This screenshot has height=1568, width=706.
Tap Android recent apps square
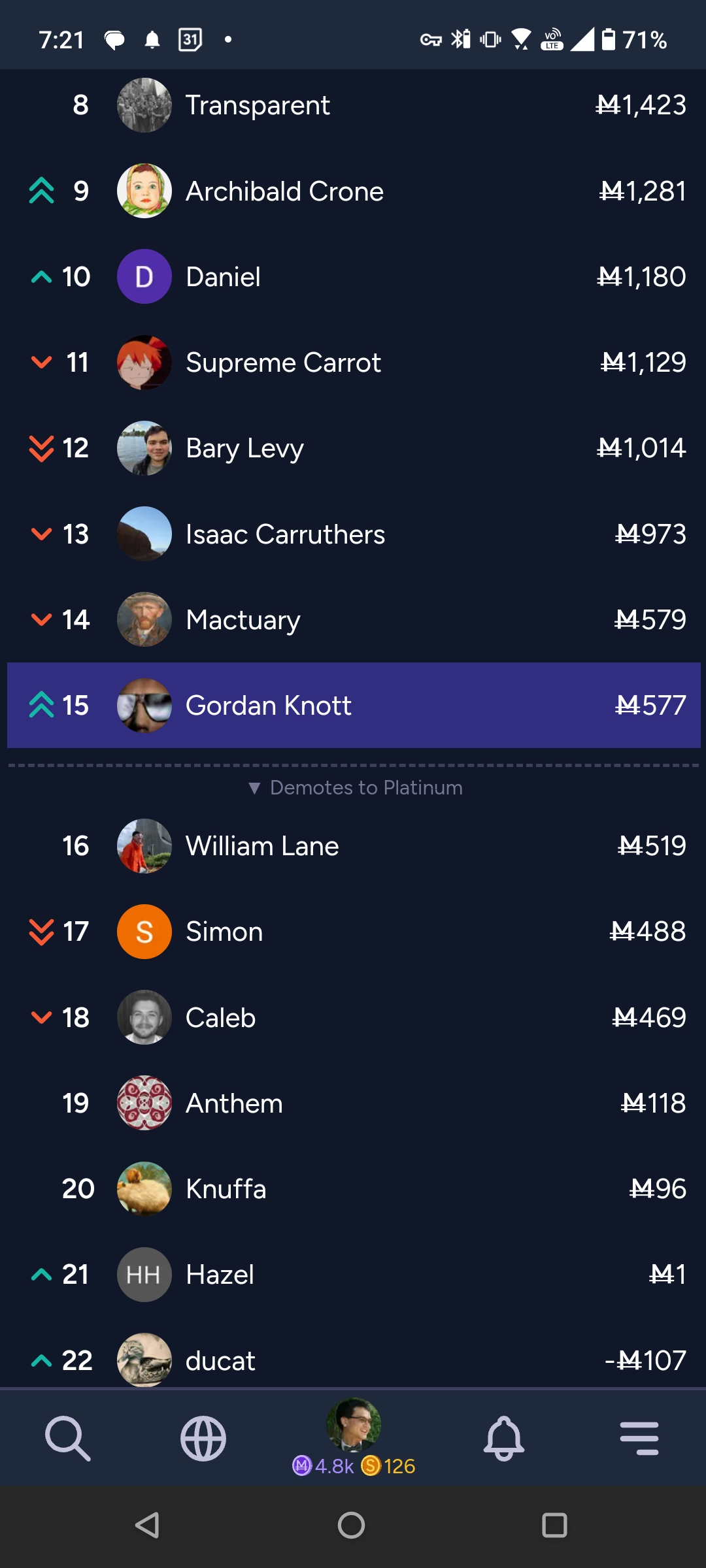pyautogui.click(x=554, y=1526)
